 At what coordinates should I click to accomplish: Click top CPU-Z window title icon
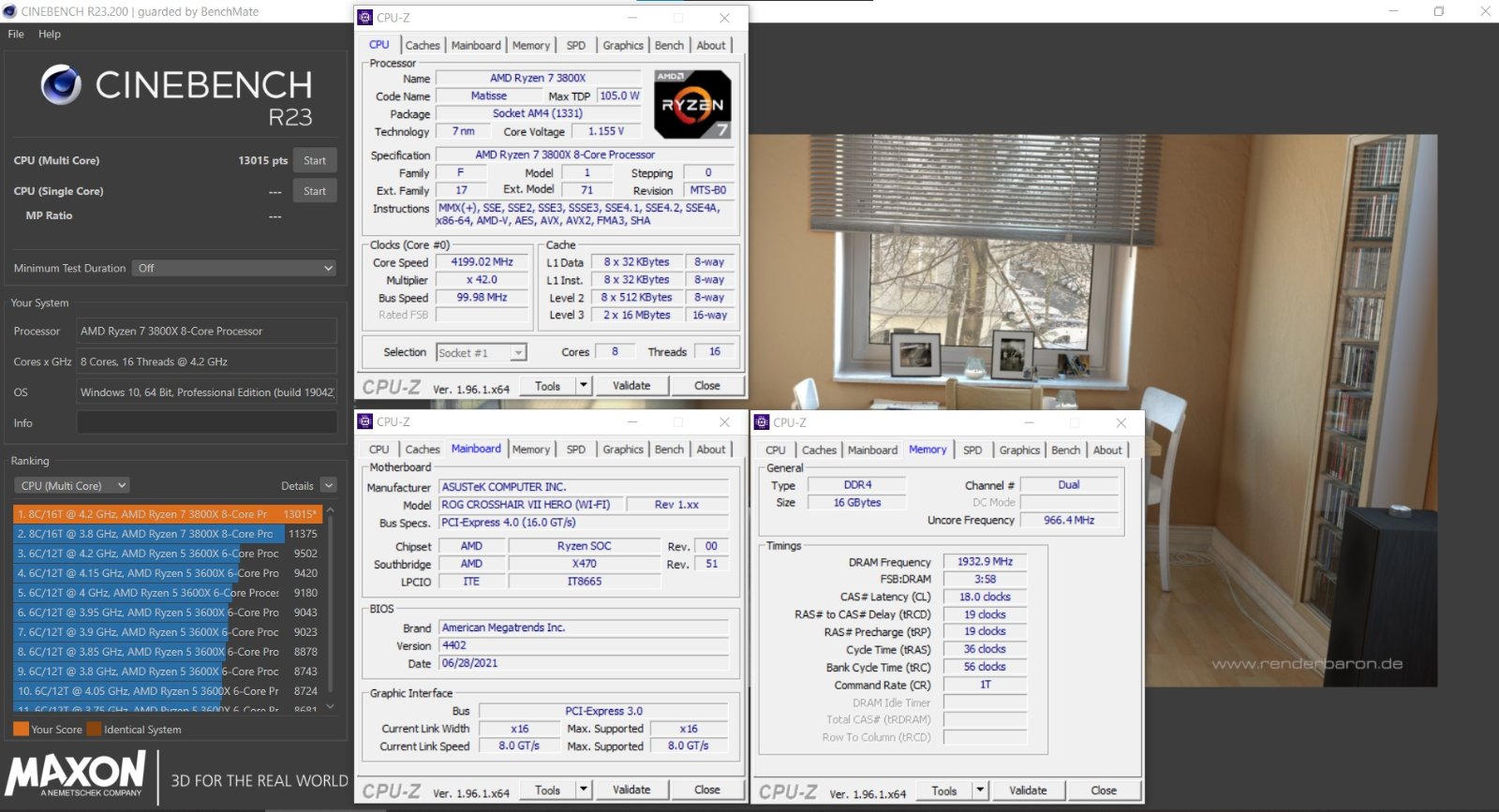click(365, 17)
